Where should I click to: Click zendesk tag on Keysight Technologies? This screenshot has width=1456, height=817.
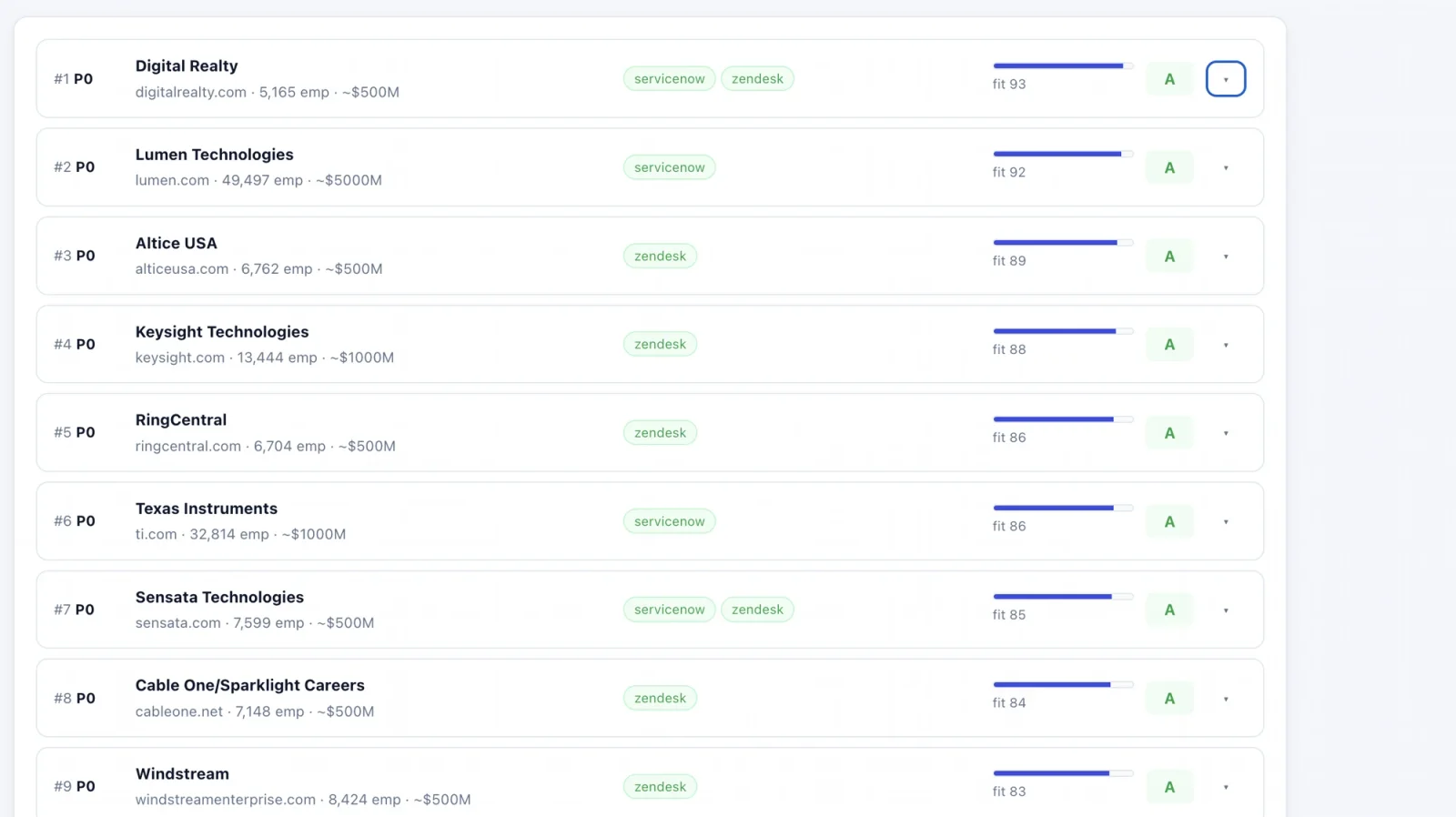[660, 345]
